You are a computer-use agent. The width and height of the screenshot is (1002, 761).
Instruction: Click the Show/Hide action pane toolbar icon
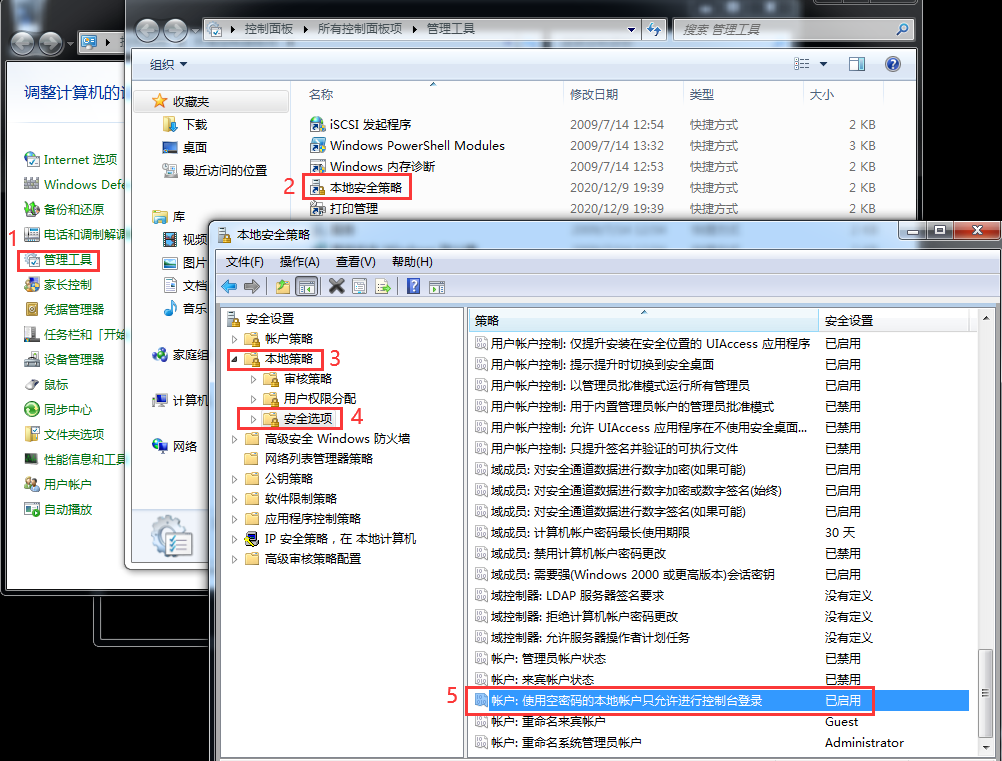coord(437,288)
